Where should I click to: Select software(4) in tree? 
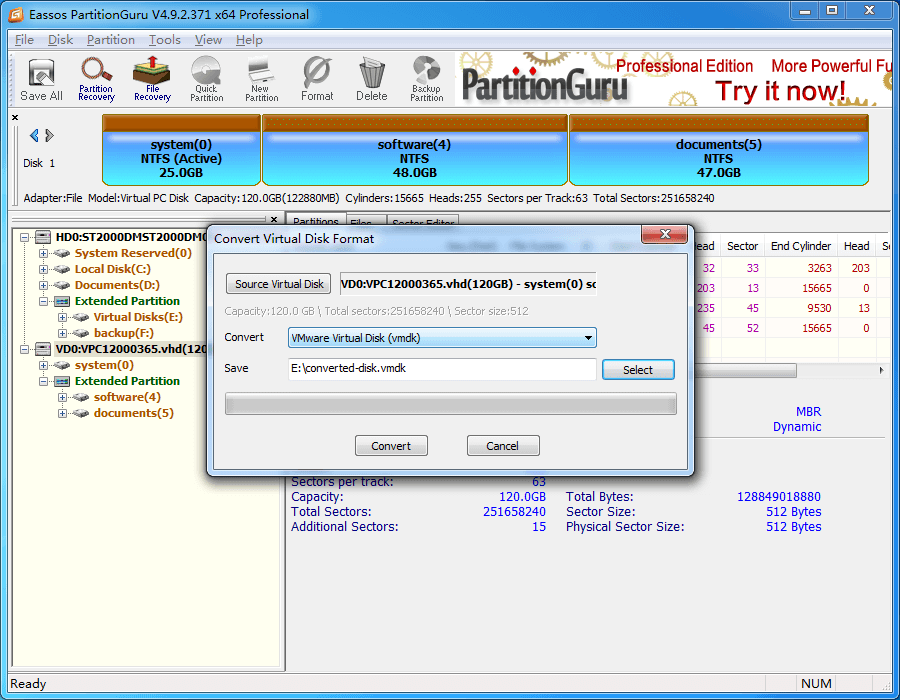coord(127,397)
